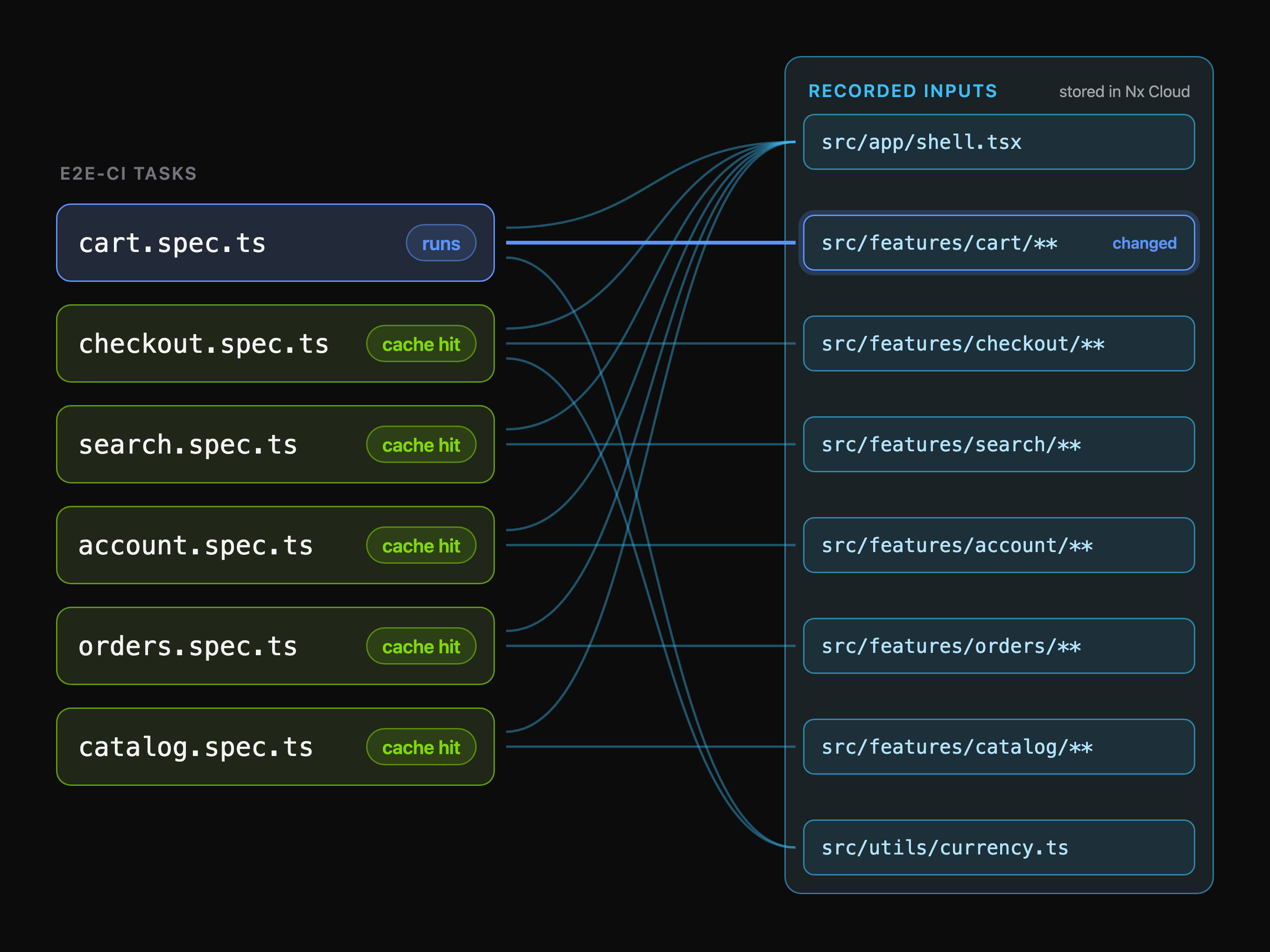Select the checkout.spec.ts task card
The image size is (1270, 952).
(x=275, y=344)
